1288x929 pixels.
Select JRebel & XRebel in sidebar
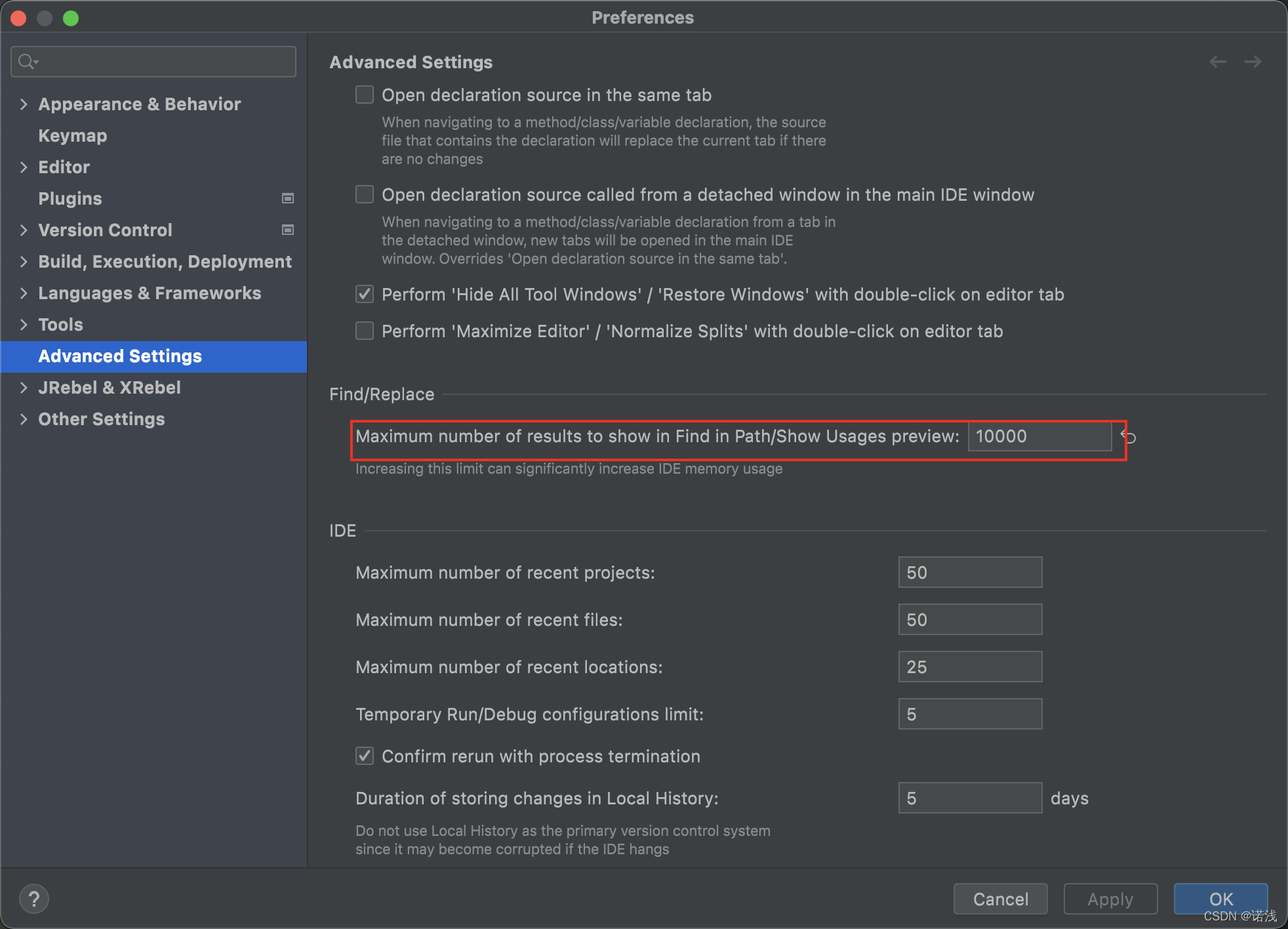[110, 387]
